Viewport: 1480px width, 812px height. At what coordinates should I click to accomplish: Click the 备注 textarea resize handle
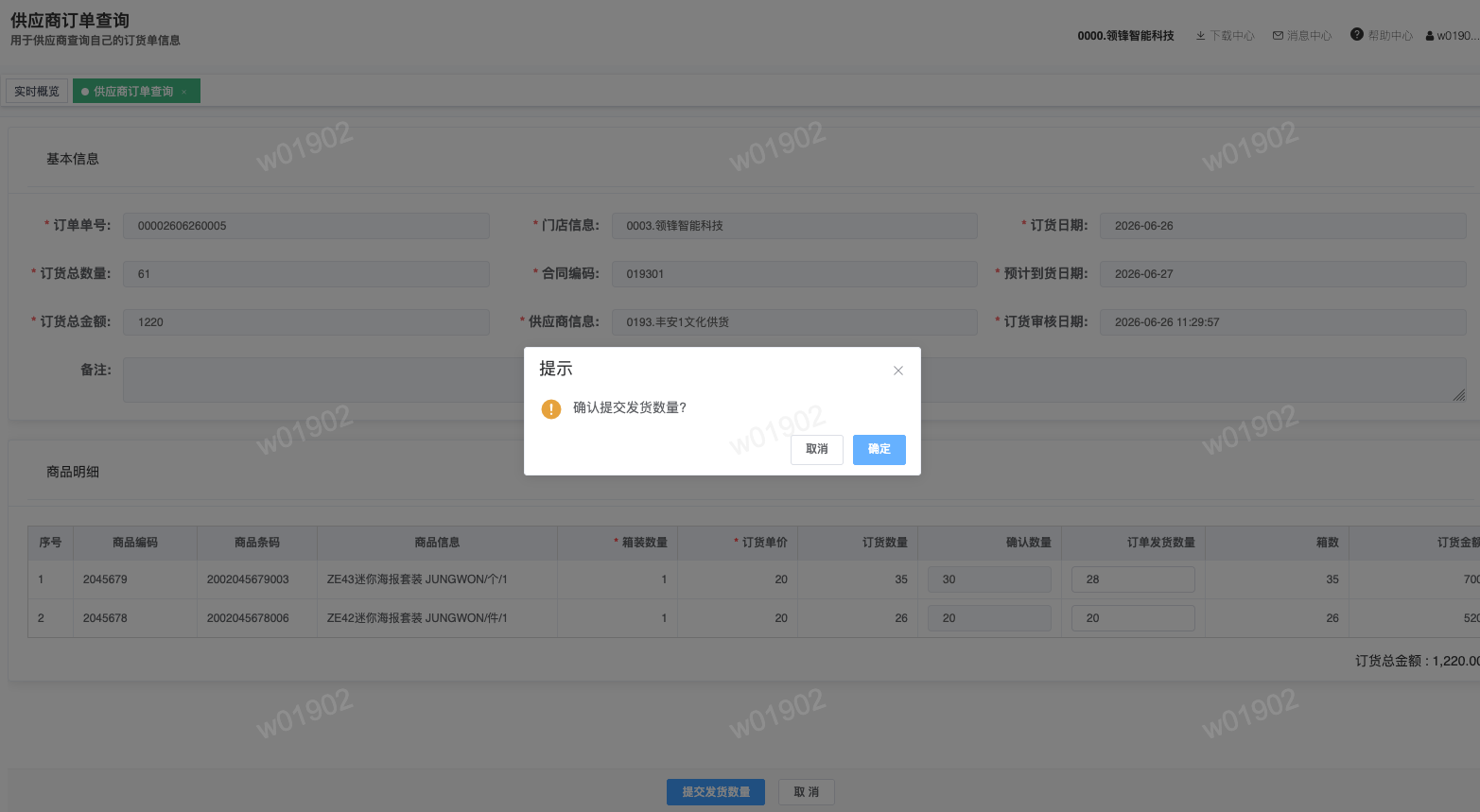click(1459, 395)
